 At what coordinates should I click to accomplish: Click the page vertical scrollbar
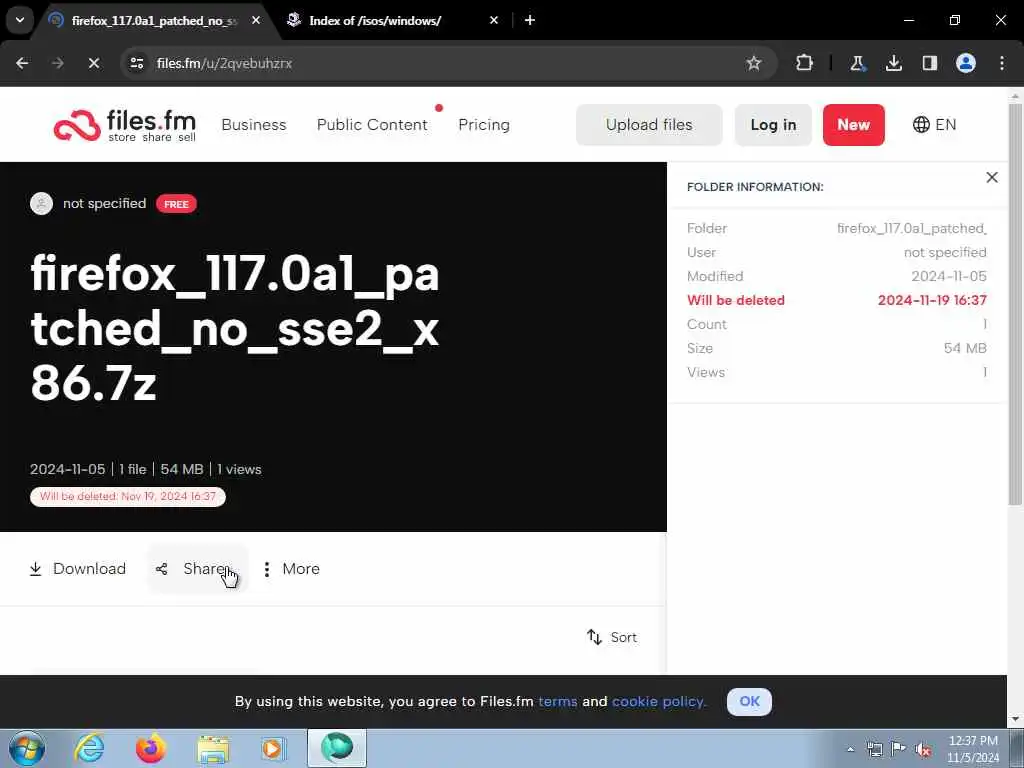click(1016, 304)
